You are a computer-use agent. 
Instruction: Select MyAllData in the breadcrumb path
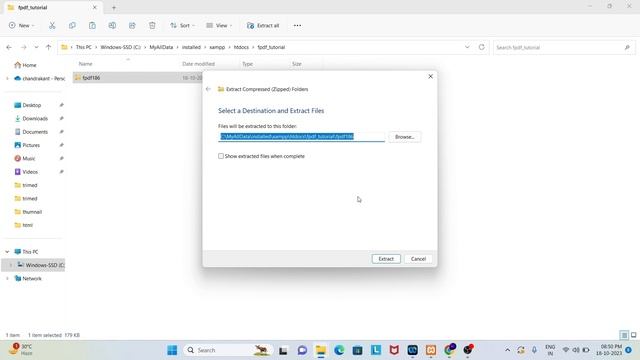[161, 47]
